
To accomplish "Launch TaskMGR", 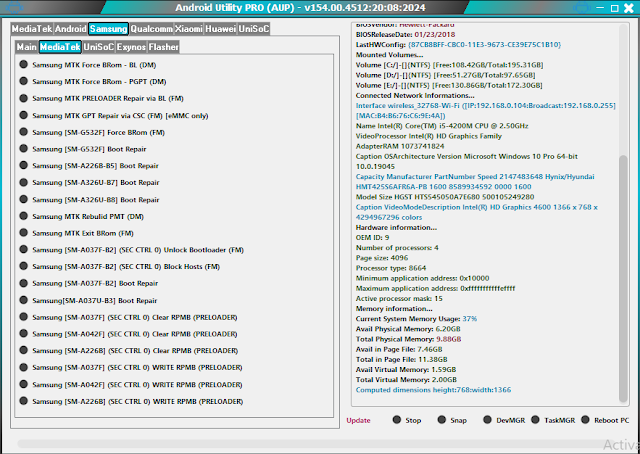I will [x=553, y=420].
